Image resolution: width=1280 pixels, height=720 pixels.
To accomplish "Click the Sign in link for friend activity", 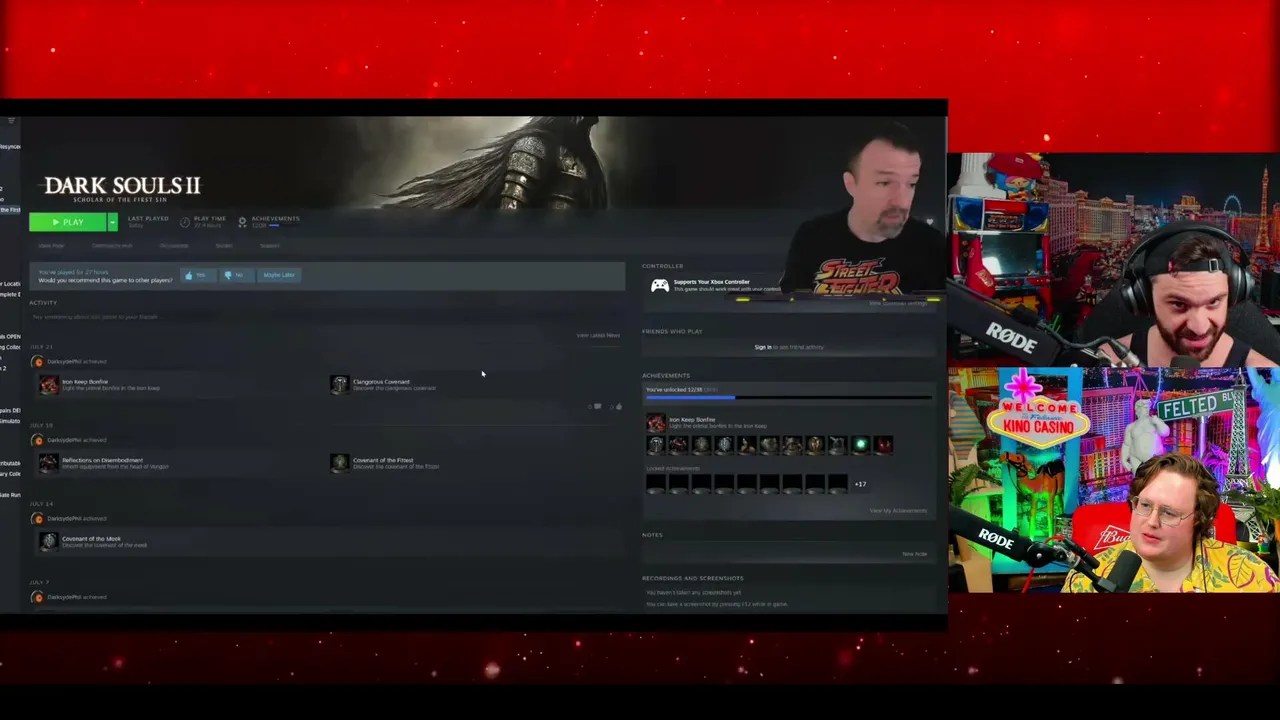I will 763,347.
